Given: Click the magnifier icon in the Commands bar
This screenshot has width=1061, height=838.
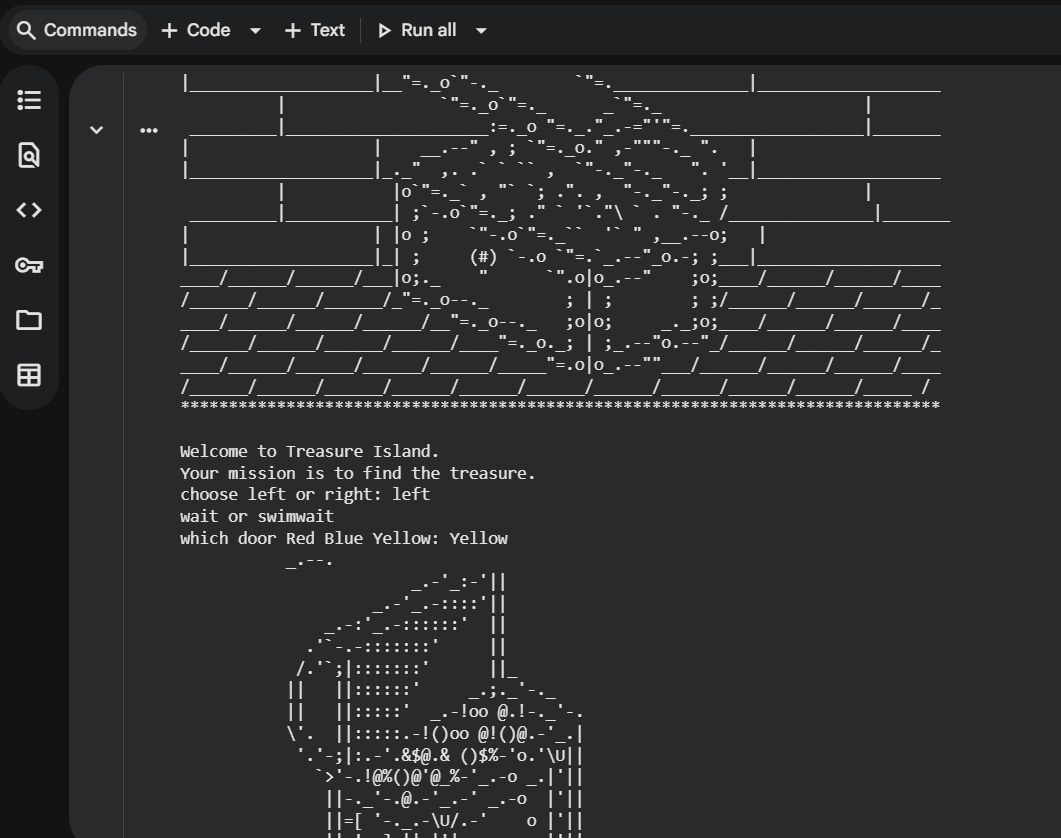Looking at the screenshot, I should 26,30.
